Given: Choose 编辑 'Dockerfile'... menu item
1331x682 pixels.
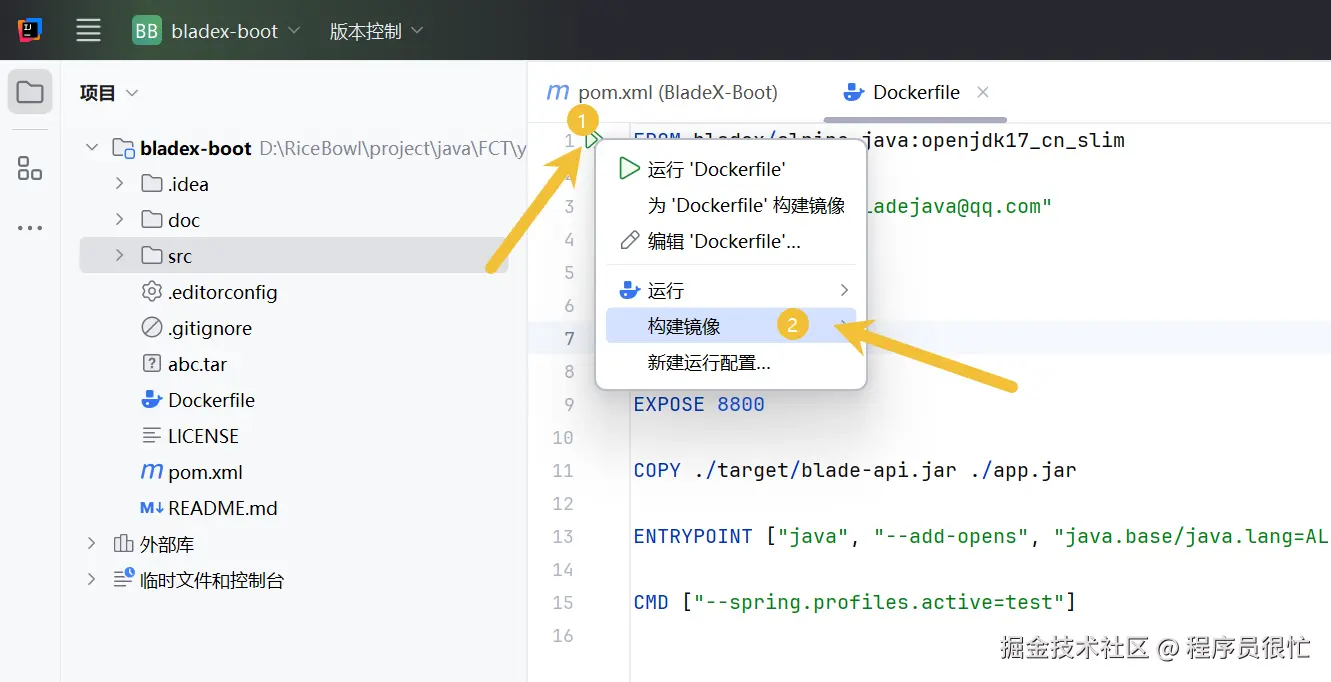Looking at the screenshot, I should point(731,241).
